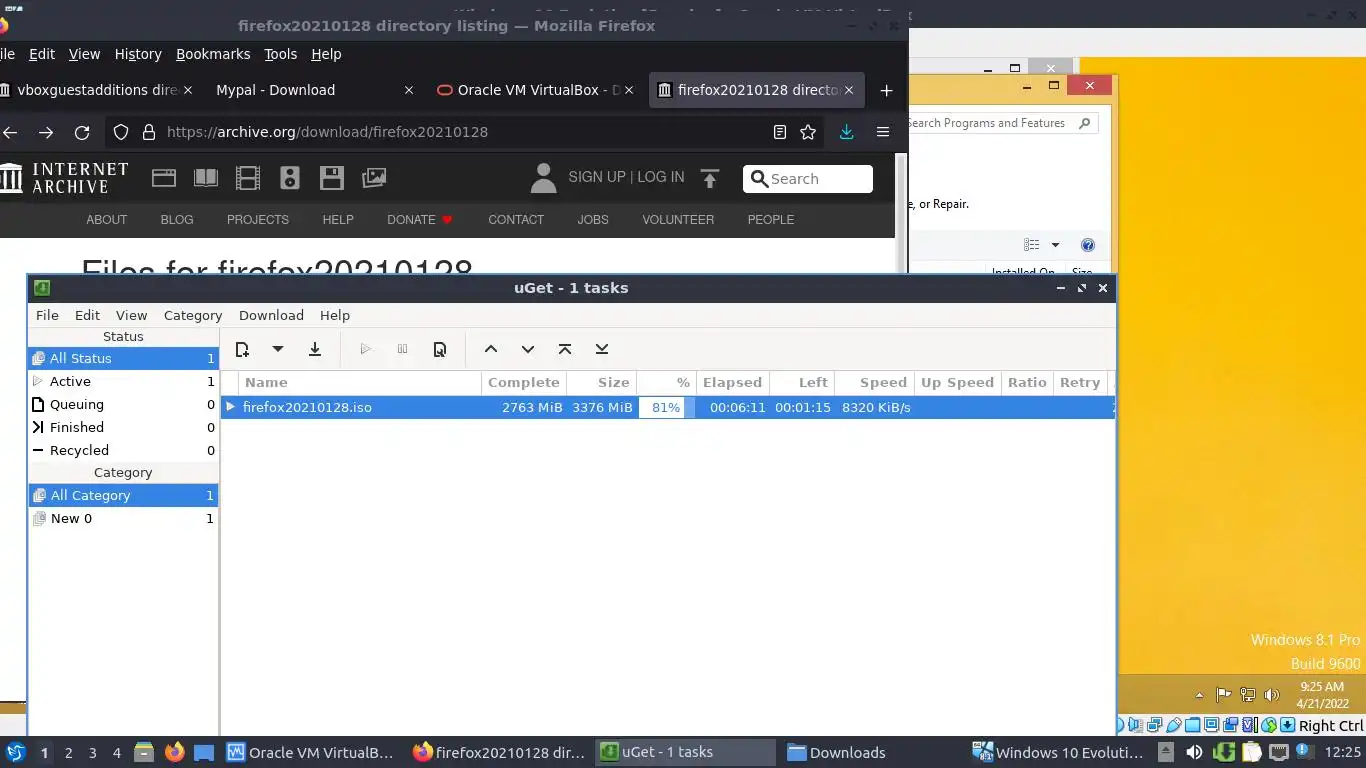This screenshot has width=1366, height=768.
Task: Click SIGN UP link on Internet Archive
Action: pos(597,177)
